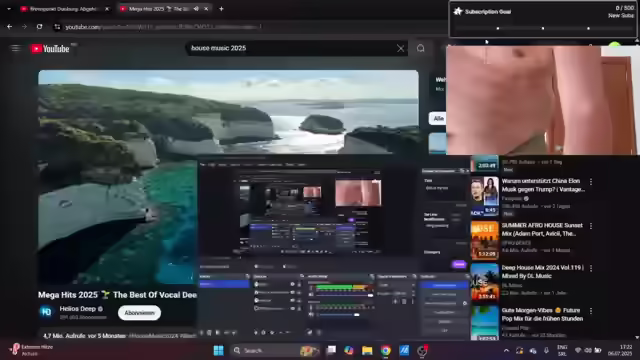Click the YouTube logo
Image resolution: width=640 pixels, height=360 pixels.
50,49
